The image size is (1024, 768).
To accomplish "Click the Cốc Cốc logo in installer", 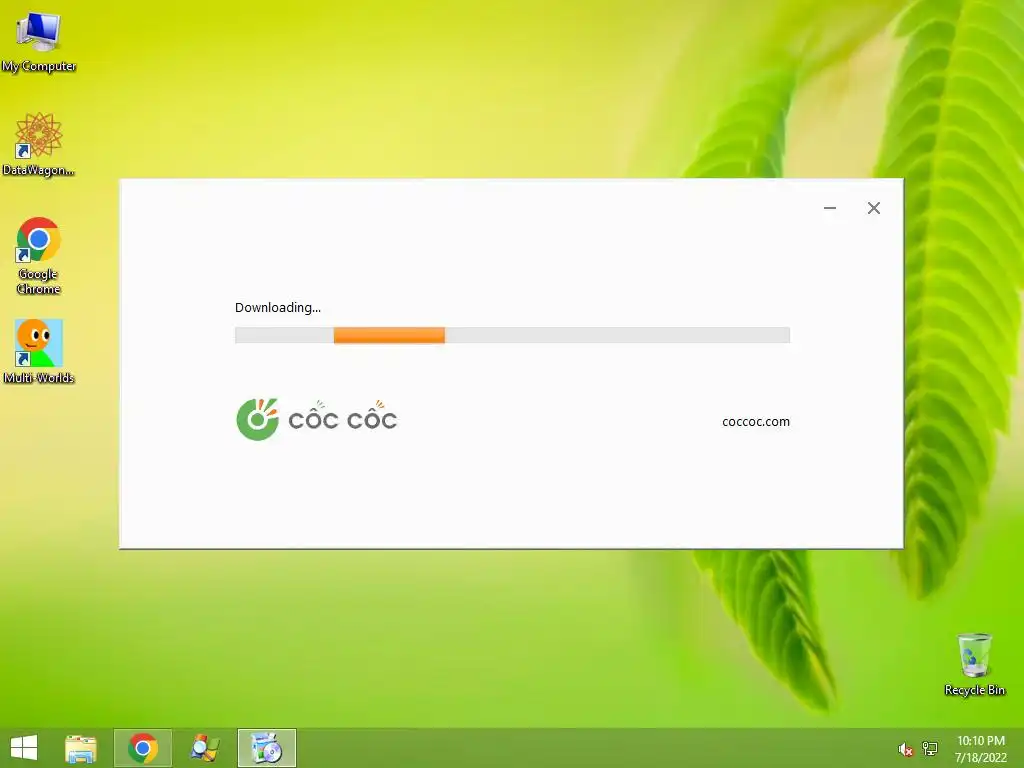I will (x=317, y=419).
